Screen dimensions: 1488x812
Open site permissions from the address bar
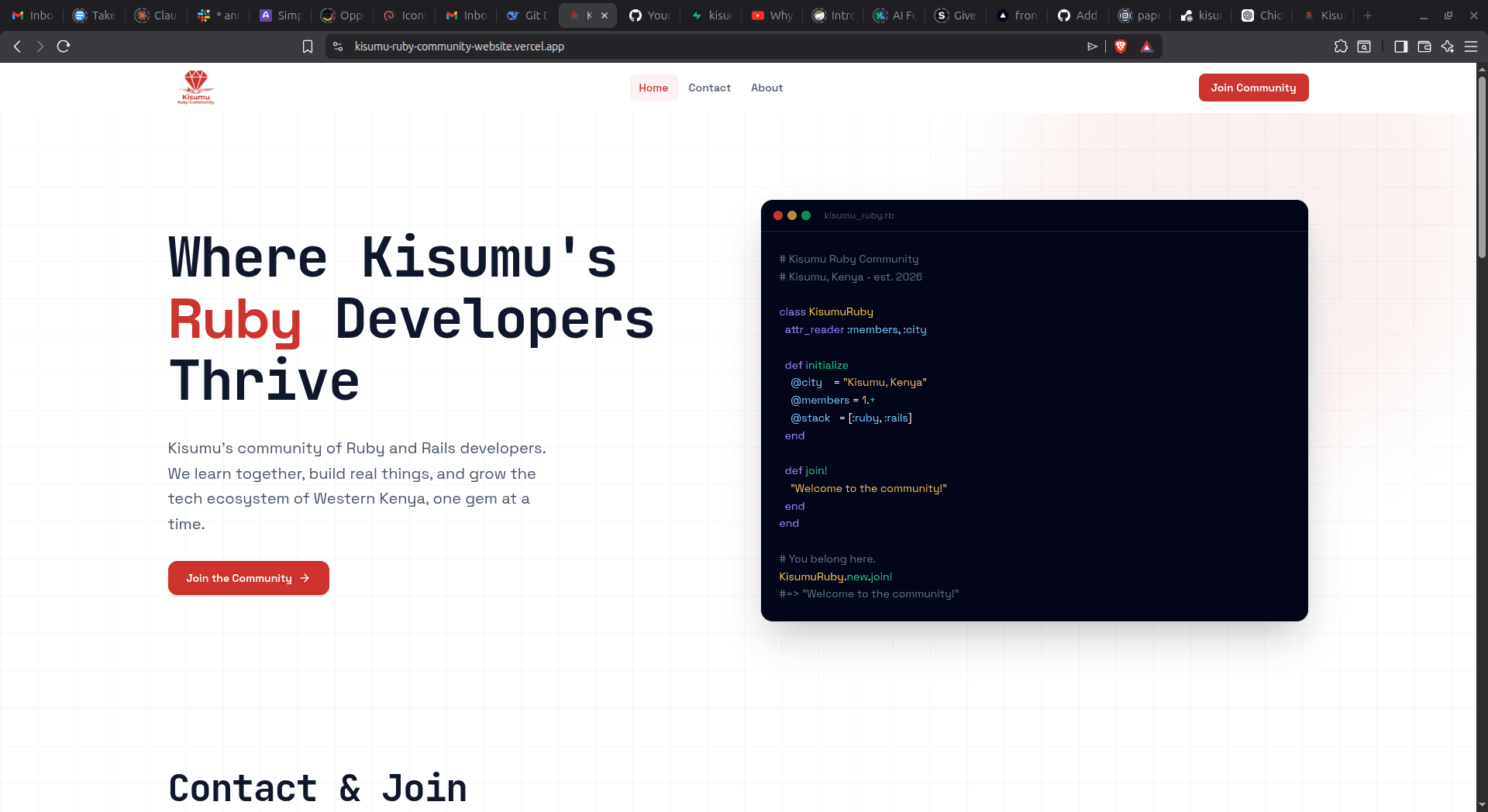coord(337,46)
